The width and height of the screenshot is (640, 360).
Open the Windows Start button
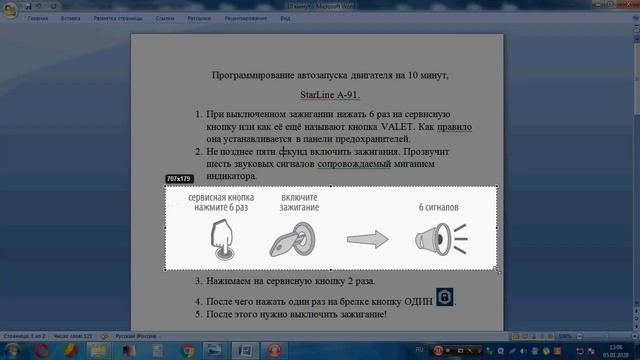[12, 351]
